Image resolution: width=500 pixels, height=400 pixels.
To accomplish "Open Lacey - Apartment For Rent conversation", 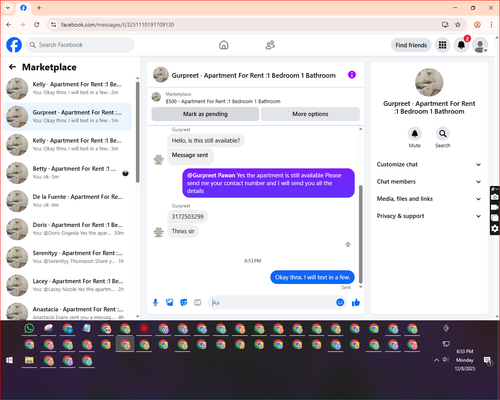I will [68, 285].
